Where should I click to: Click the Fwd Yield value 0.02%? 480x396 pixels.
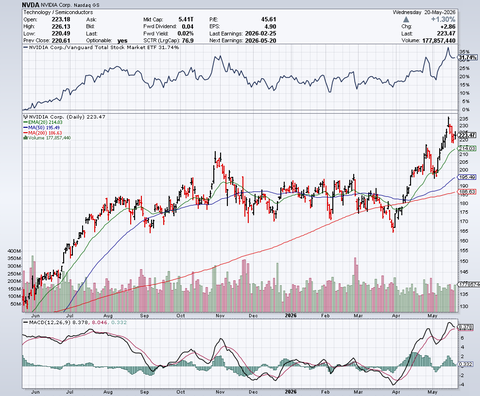186,34
